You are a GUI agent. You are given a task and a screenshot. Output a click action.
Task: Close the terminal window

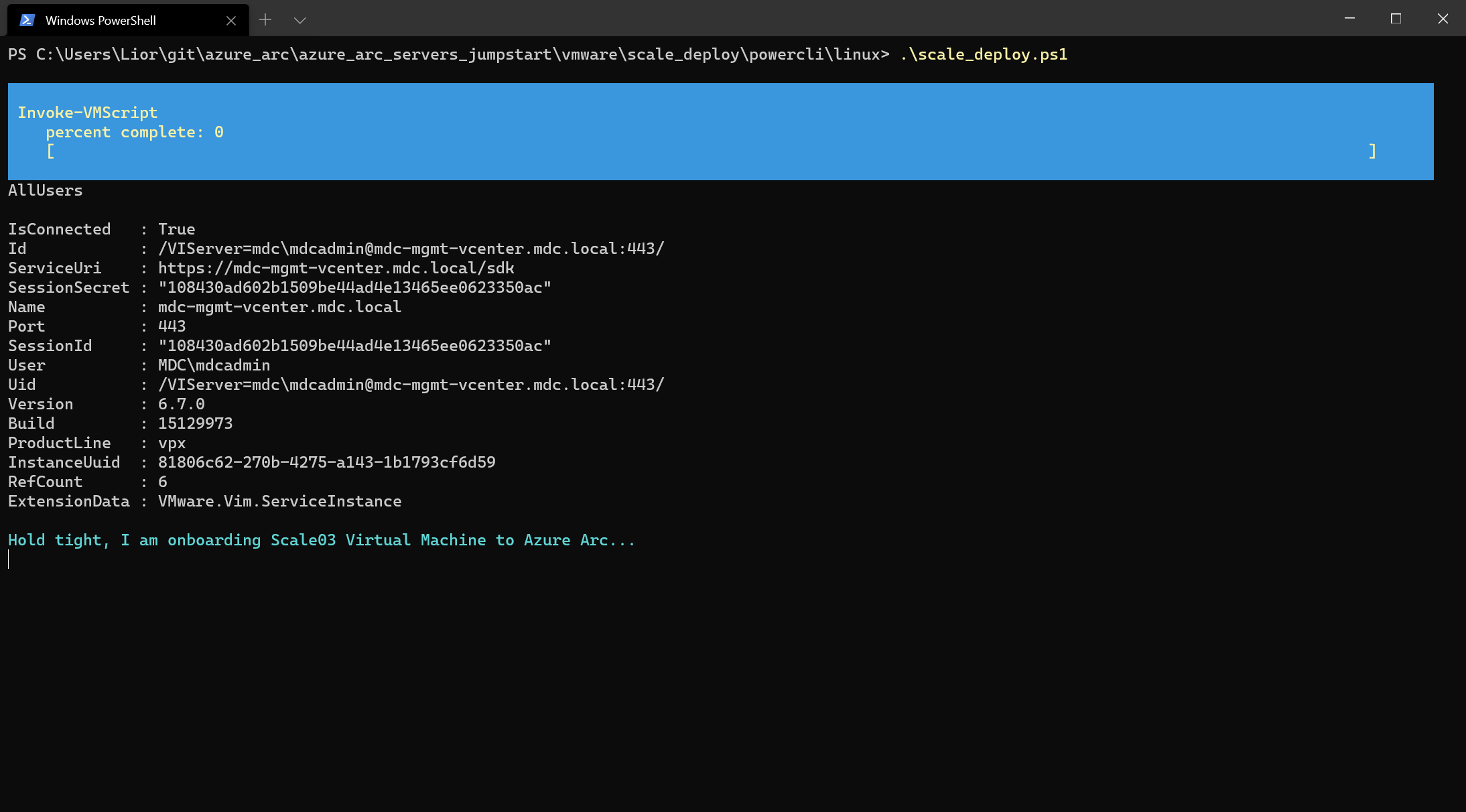tap(1443, 19)
